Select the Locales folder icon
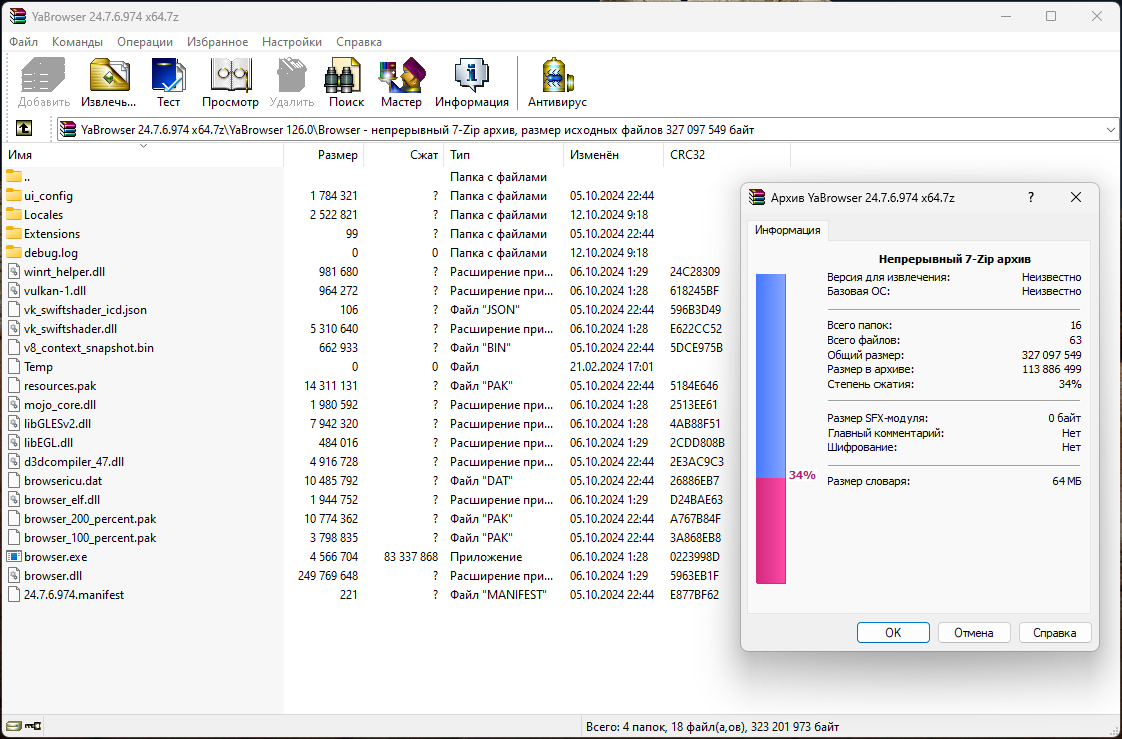Viewport: 1122px width, 739px height. 14,215
